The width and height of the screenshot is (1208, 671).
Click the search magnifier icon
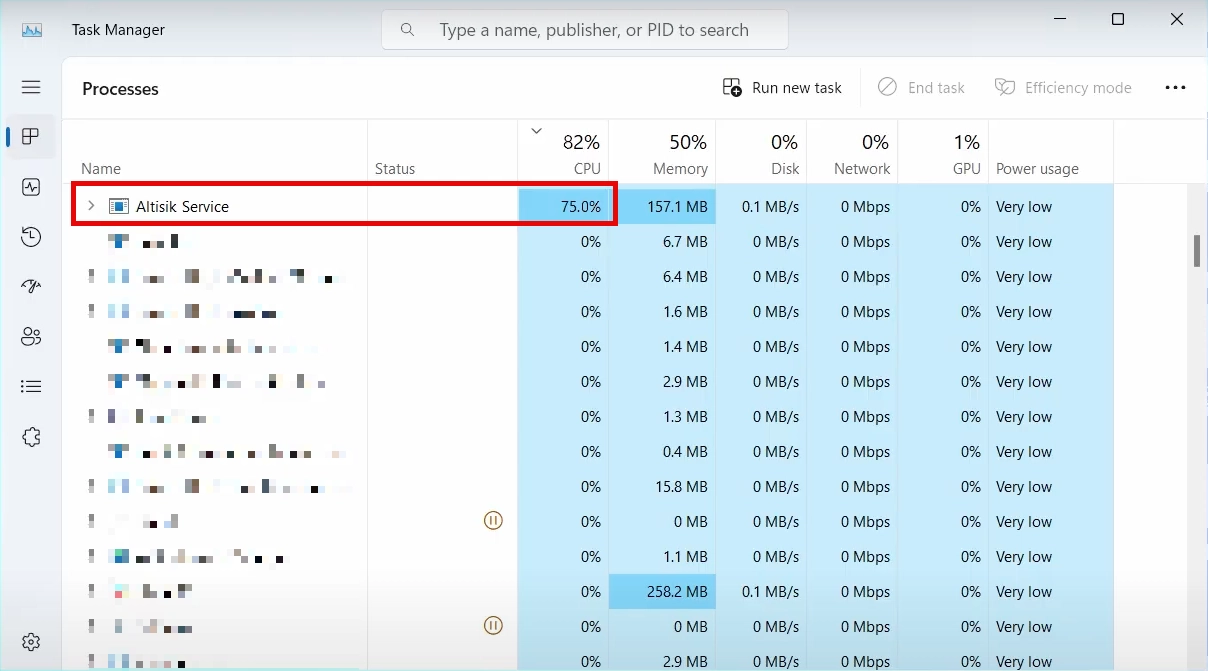407,29
